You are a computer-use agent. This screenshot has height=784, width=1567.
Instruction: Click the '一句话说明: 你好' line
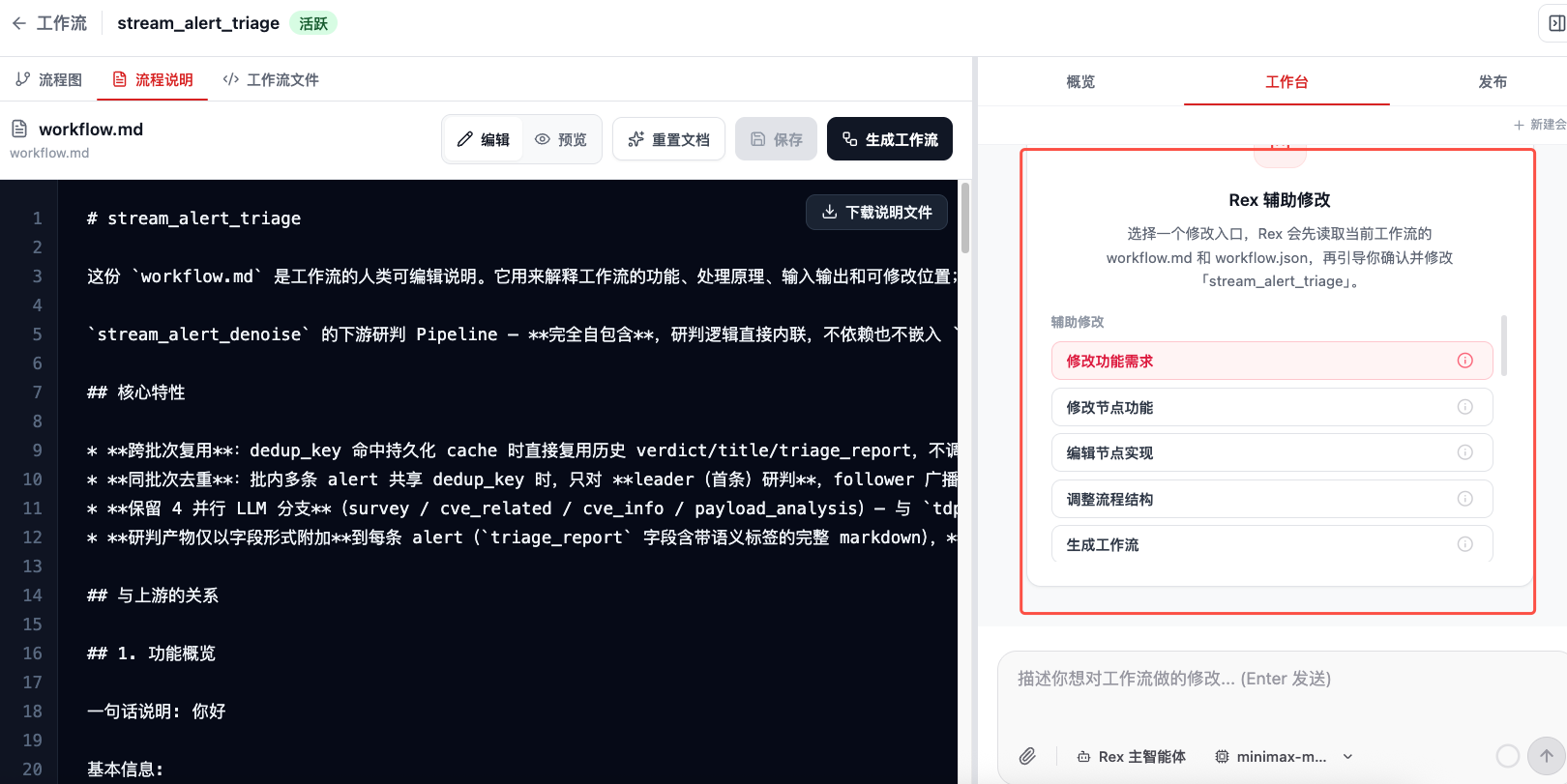coord(156,711)
